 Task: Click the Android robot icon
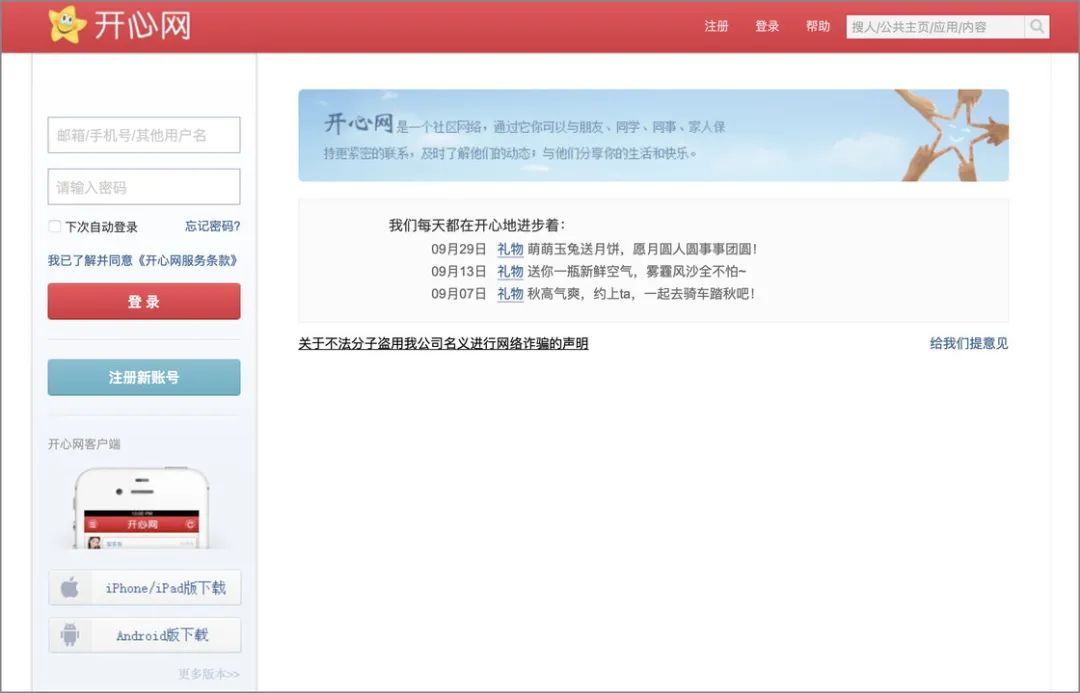[70, 634]
